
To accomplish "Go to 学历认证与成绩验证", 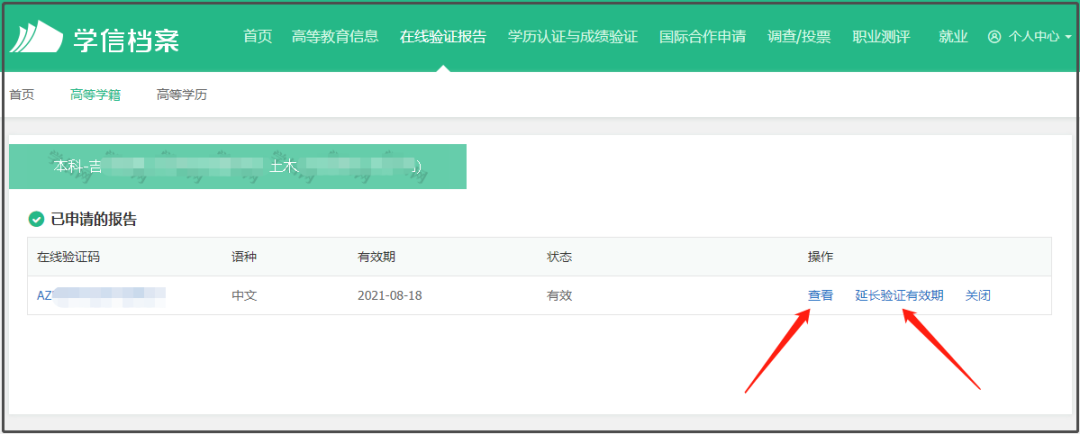I will [572, 37].
